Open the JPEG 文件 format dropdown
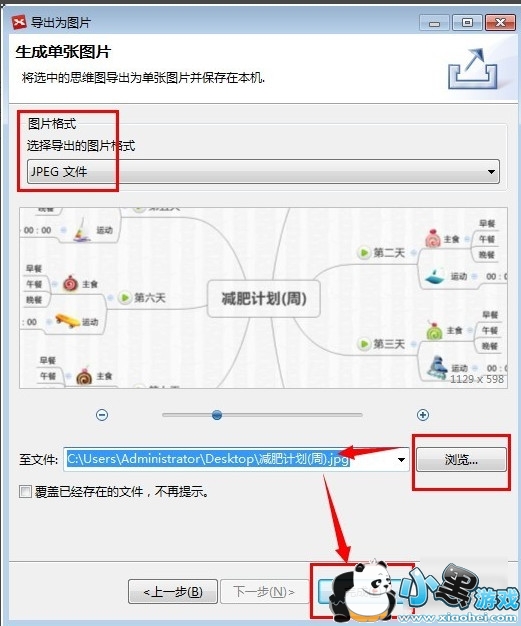Viewport: 521px width, 626px height. 263,172
